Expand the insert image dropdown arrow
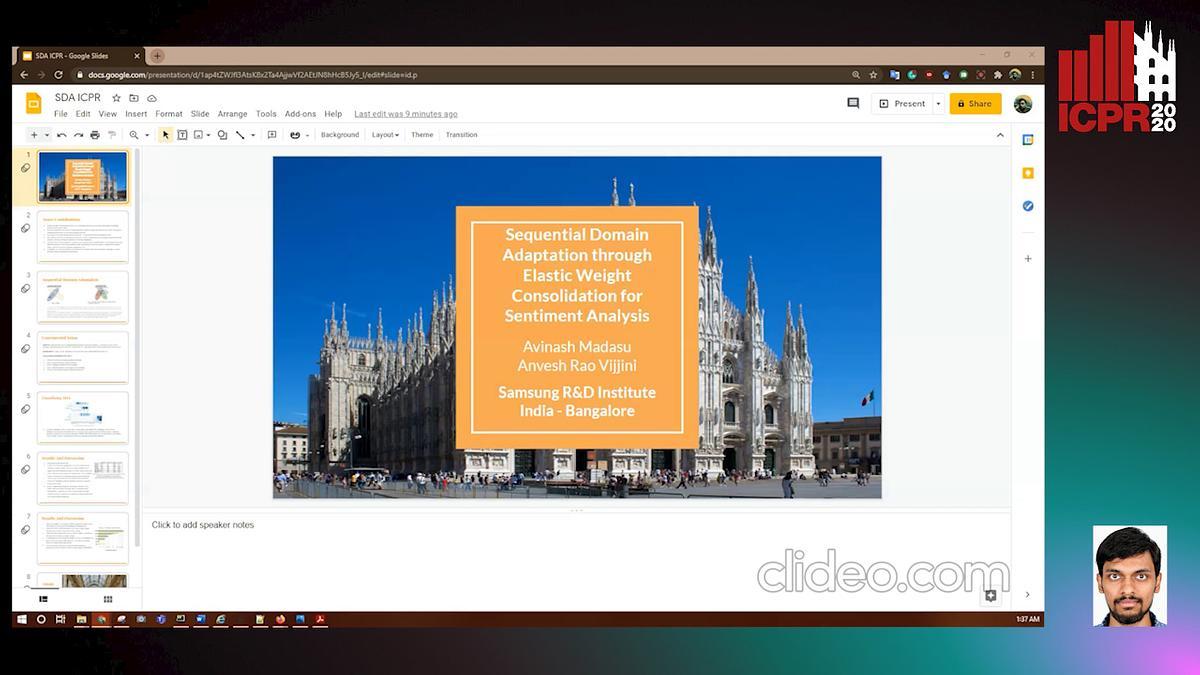This screenshot has height=675, width=1200. coord(208,135)
